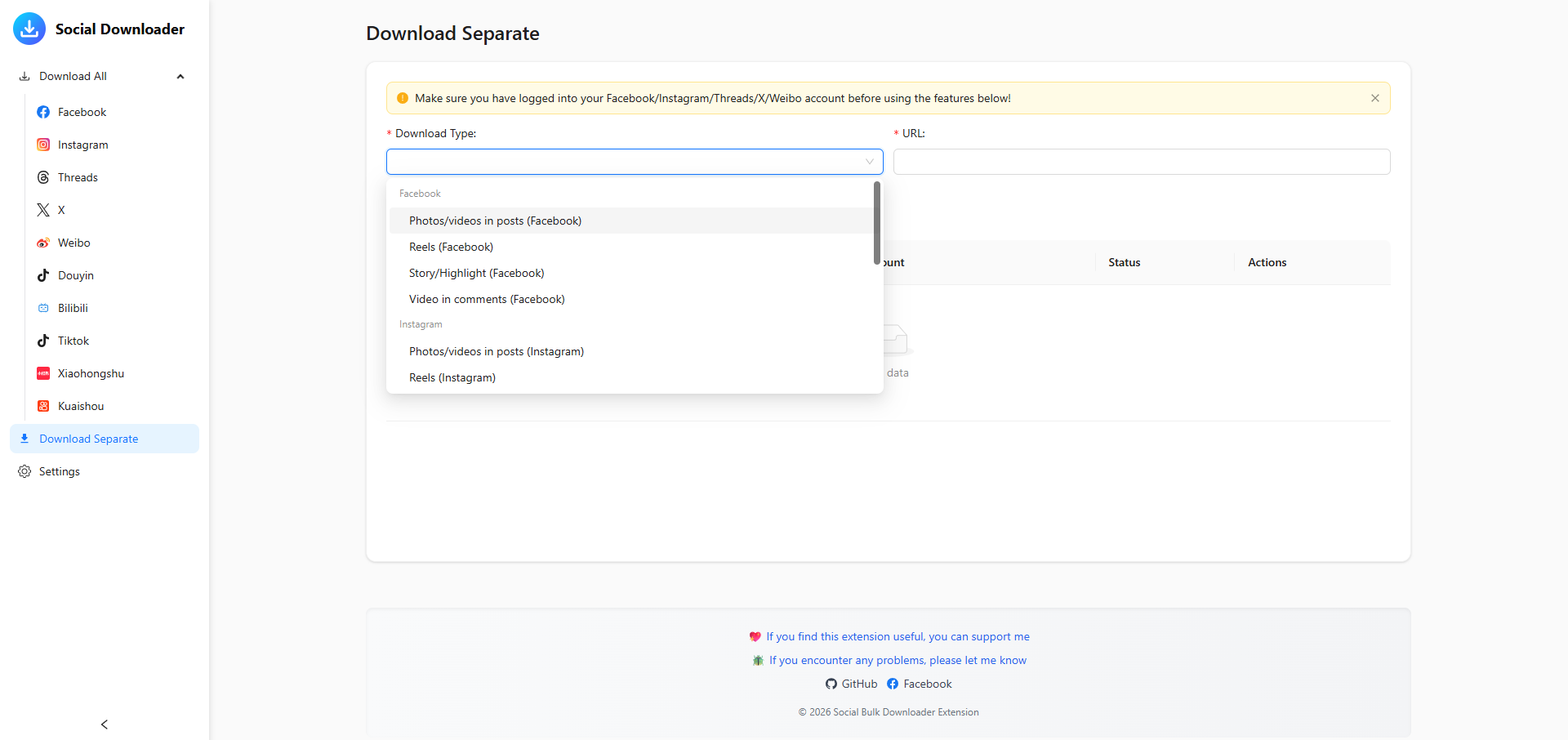Click the X platform icon

coord(43,210)
